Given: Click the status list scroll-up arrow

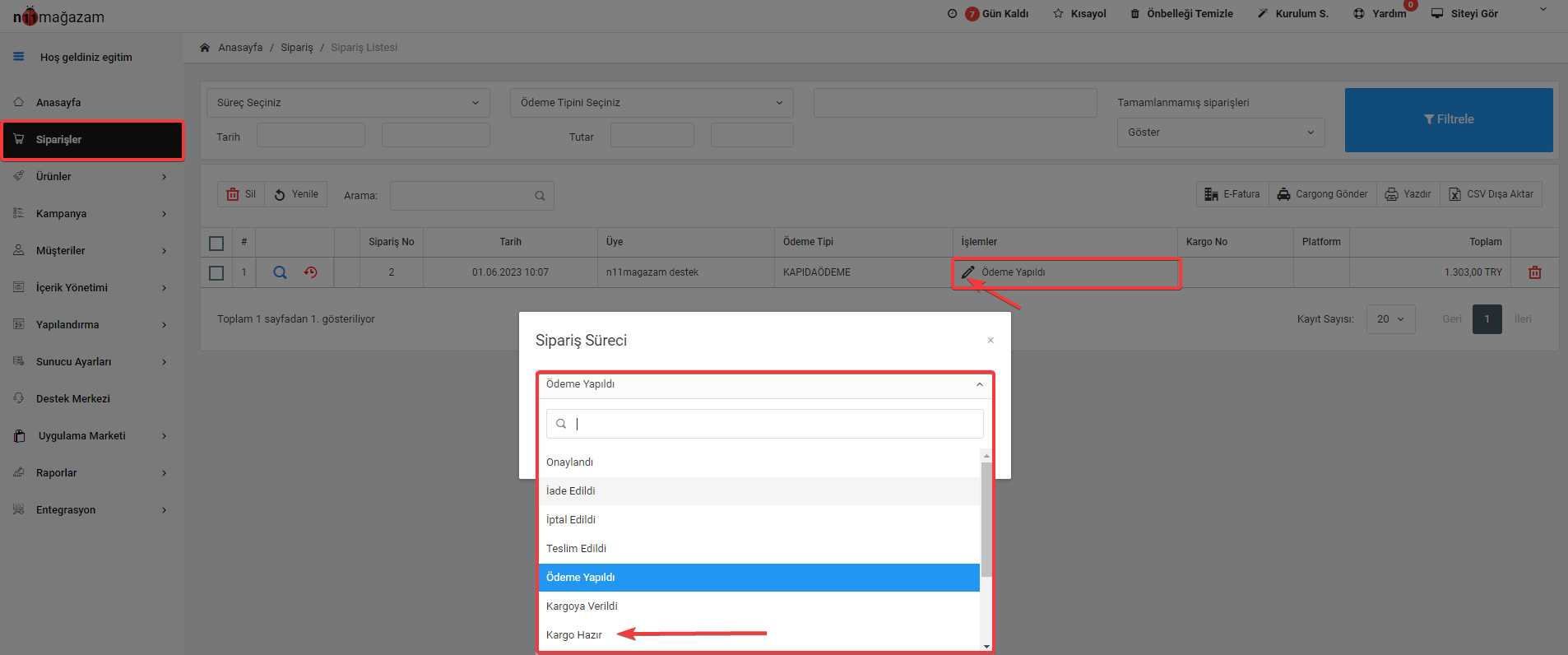Looking at the screenshot, I should coord(986,455).
